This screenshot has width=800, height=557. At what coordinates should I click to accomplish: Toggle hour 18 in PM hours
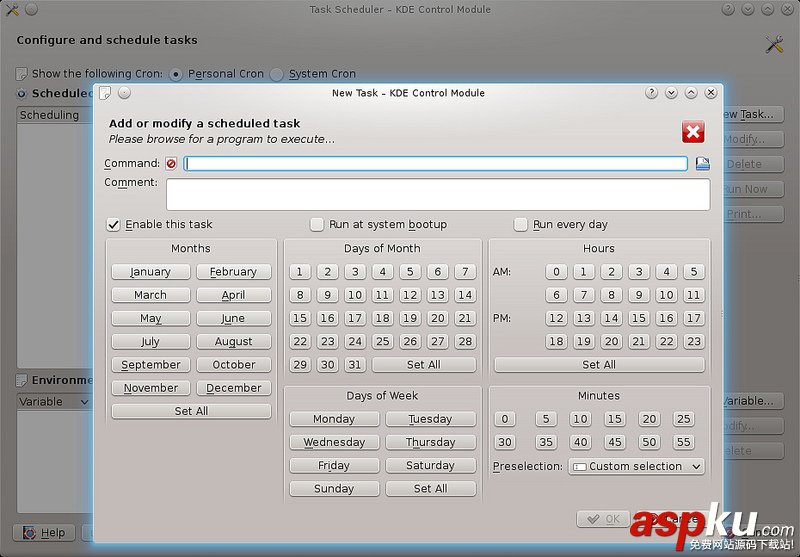coord(556,341)
